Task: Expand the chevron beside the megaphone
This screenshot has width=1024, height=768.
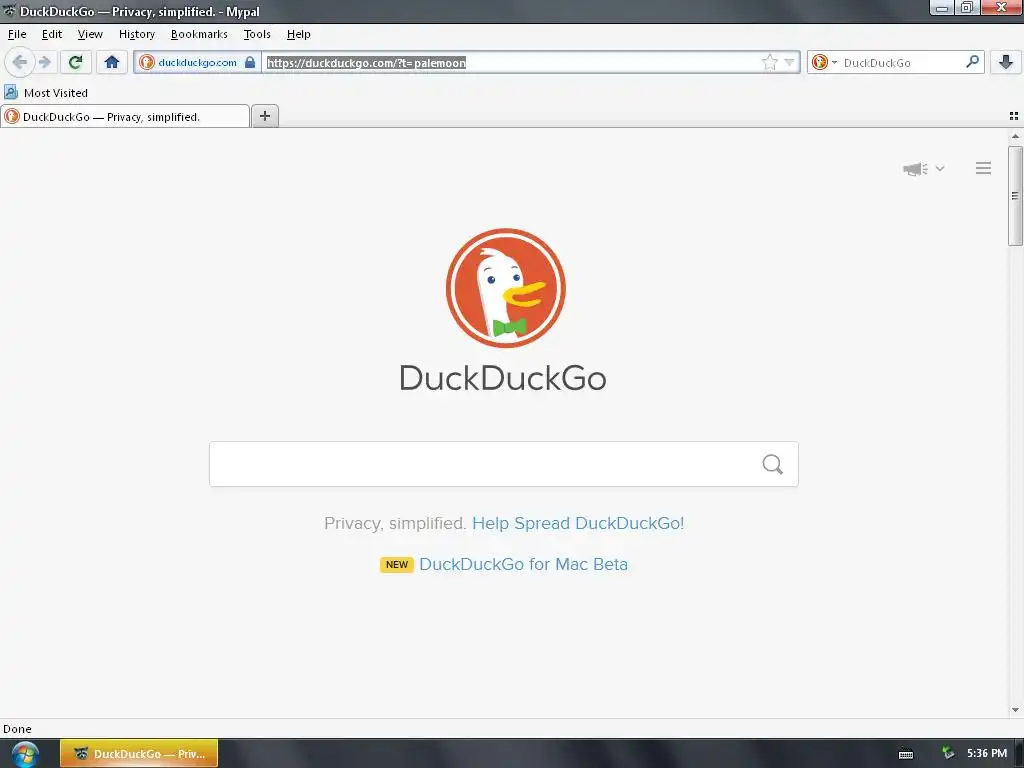Action: 940,168
